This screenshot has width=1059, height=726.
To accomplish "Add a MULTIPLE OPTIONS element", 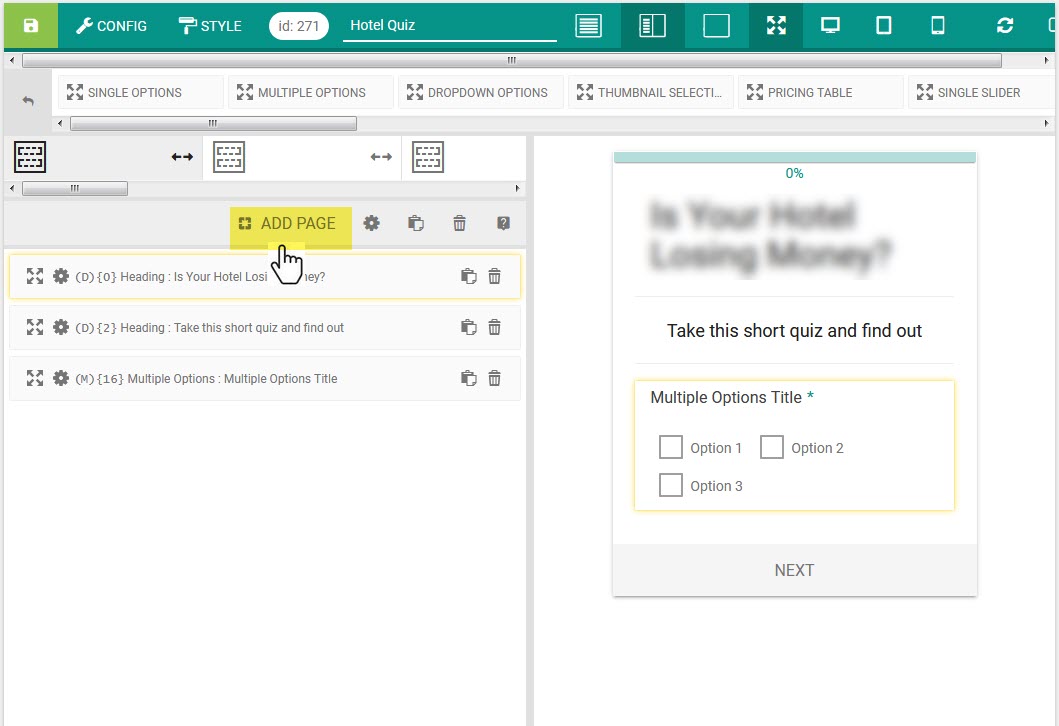I will (x=311, y=93).
